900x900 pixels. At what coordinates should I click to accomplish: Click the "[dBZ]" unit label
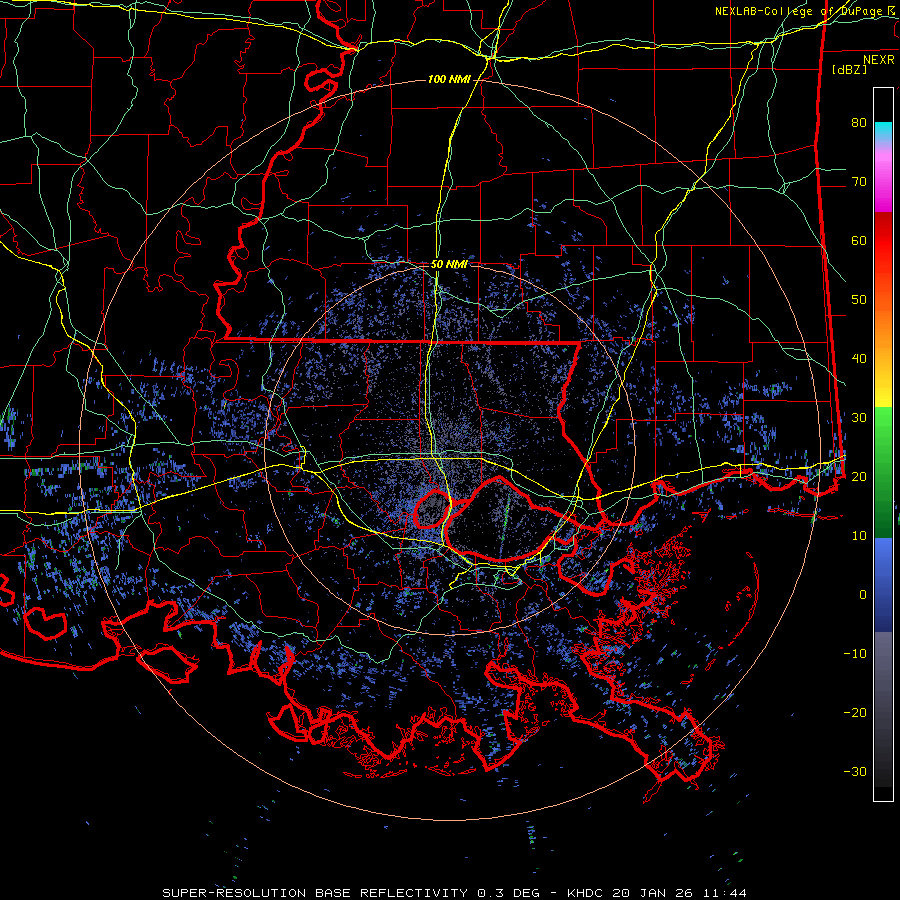tap(849, 70)
